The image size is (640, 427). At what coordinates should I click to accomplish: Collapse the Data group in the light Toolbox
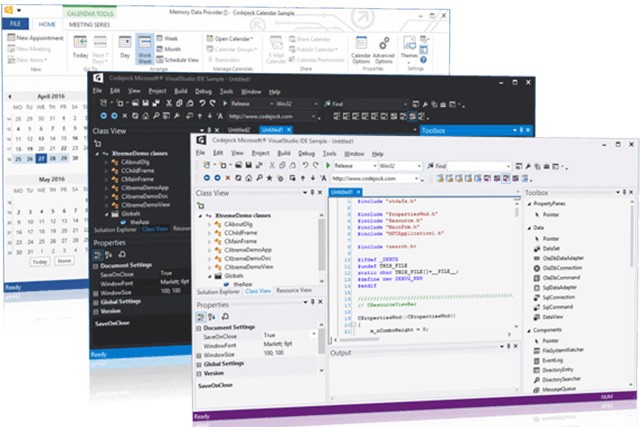pos(529,228)
